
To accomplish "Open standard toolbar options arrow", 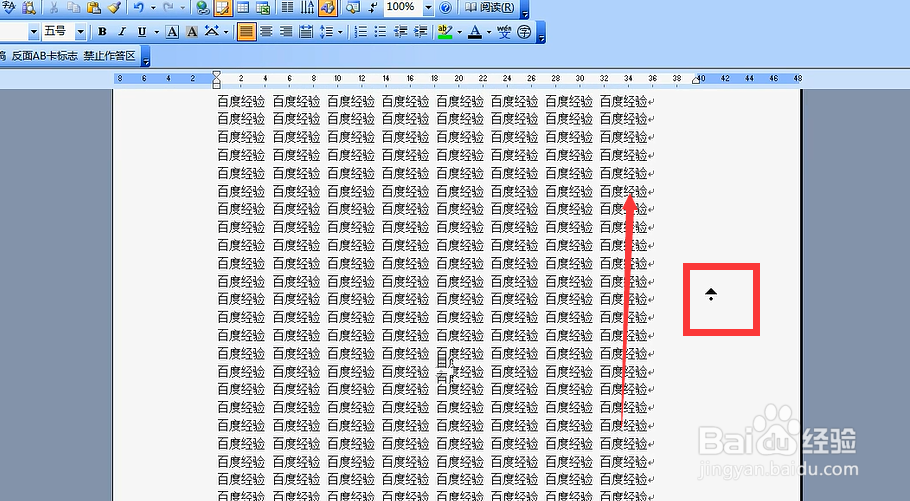I will [525, 9].
